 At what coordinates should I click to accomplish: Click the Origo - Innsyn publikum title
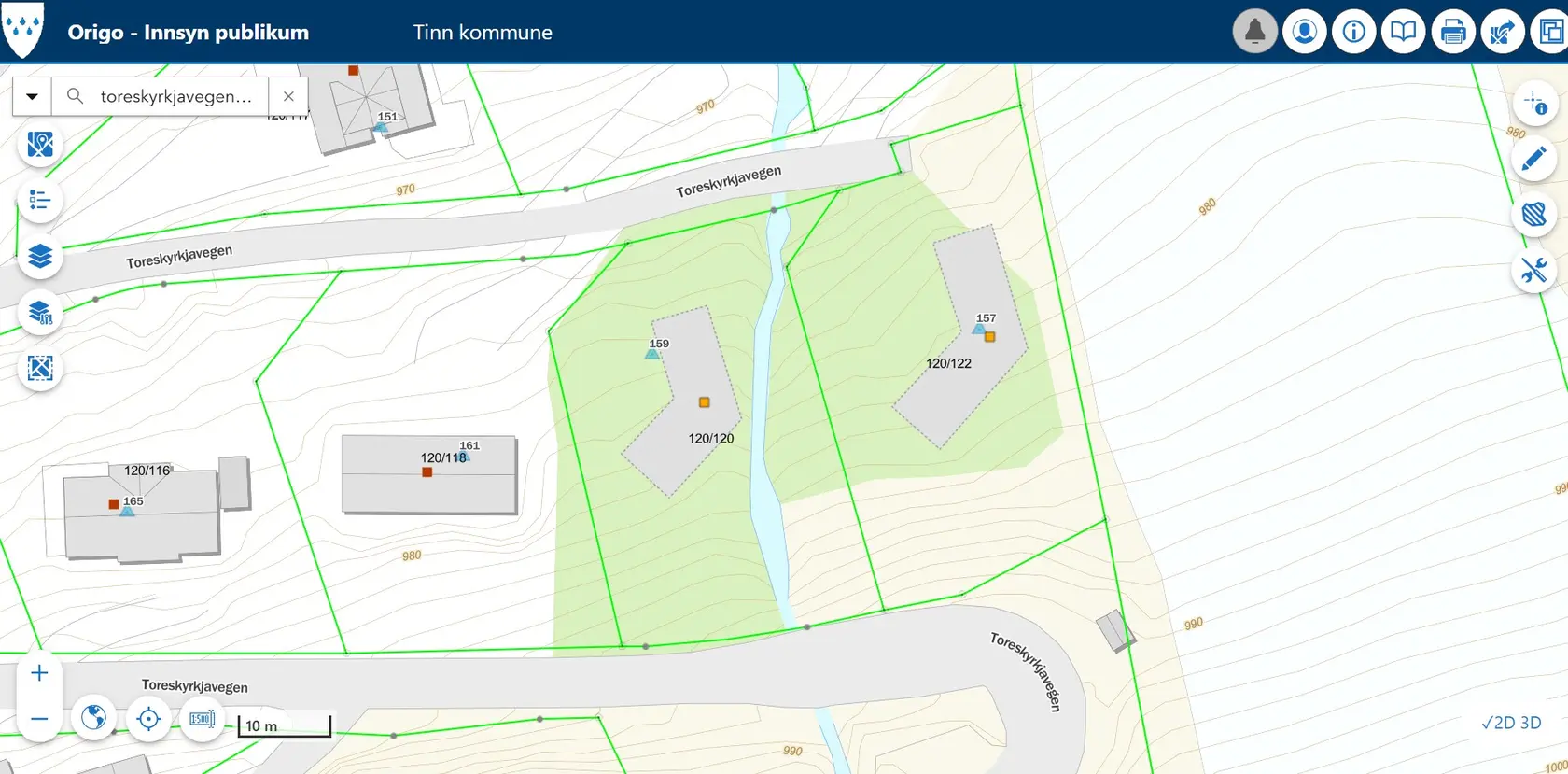189,32
